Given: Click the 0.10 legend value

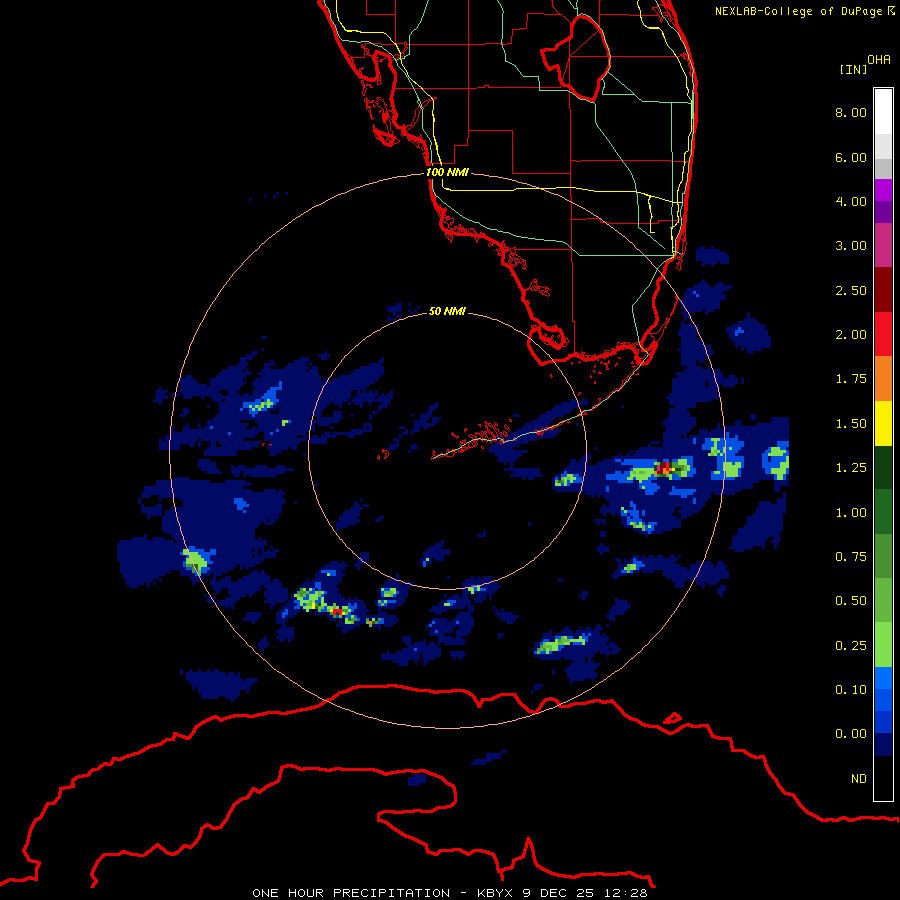Looking at the screenshot, I should (x=851, y=690).
